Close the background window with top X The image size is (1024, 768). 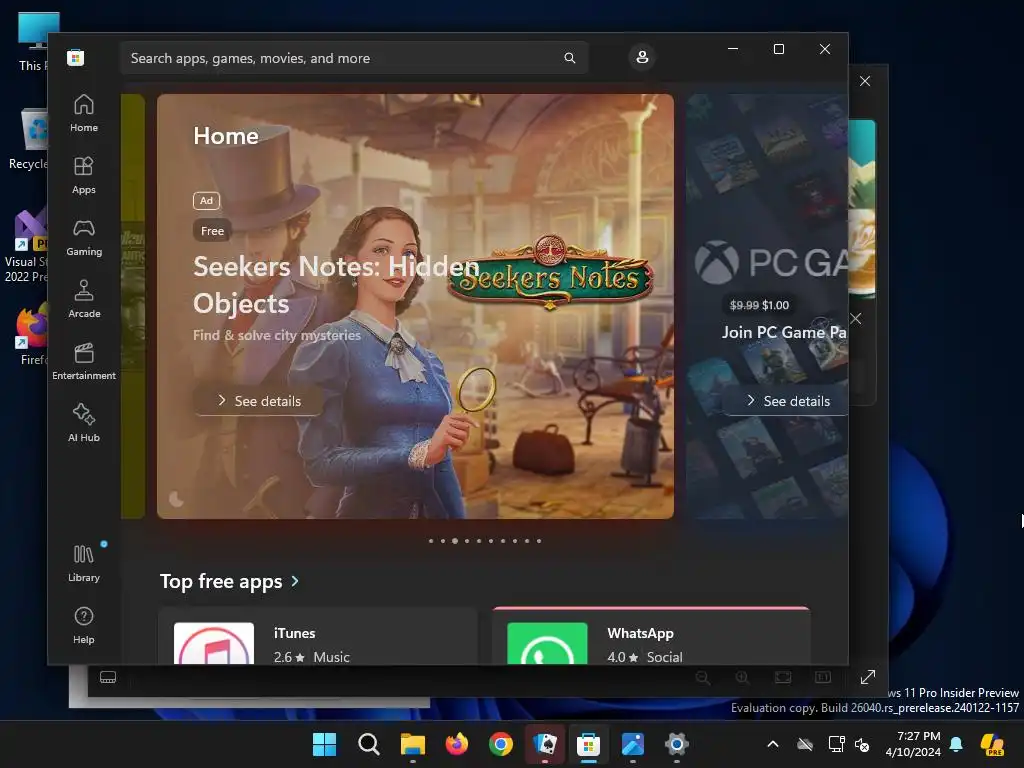tap(865, 81)
